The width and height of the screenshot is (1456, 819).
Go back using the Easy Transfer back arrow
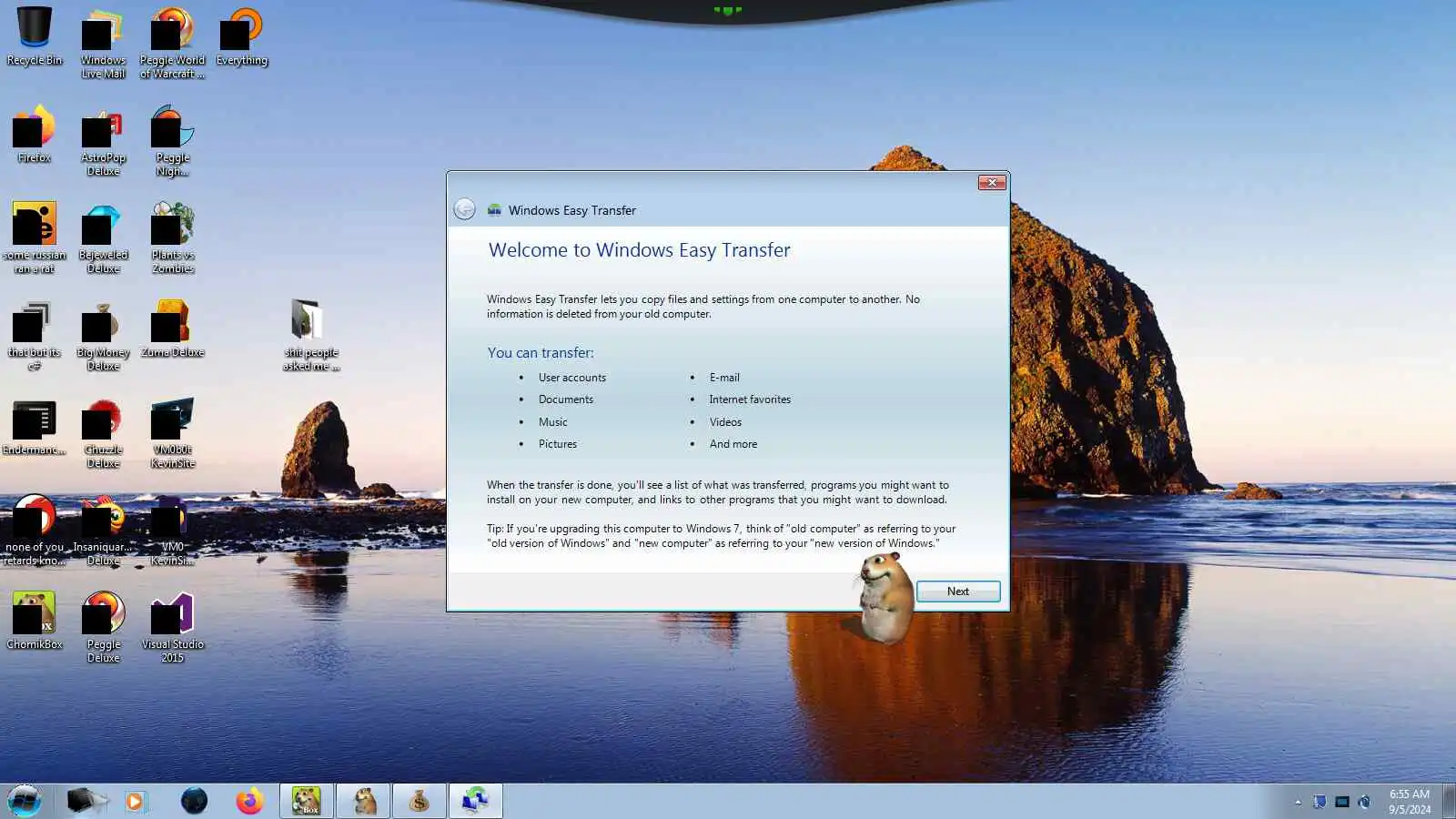click(x=464, y=209)
